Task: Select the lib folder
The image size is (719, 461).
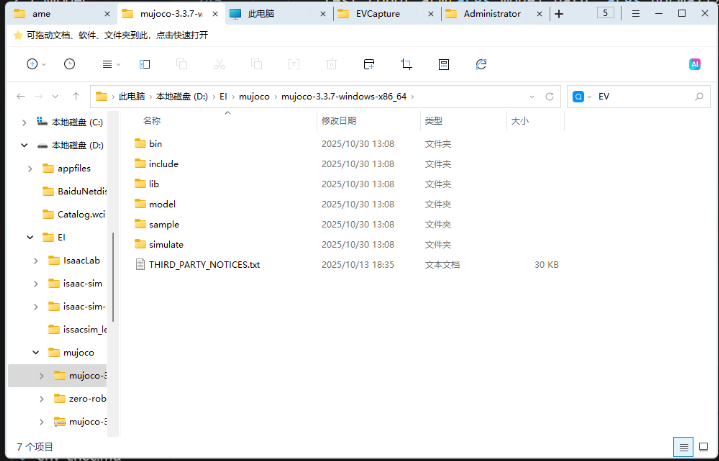Action: [x=154, y=184]
